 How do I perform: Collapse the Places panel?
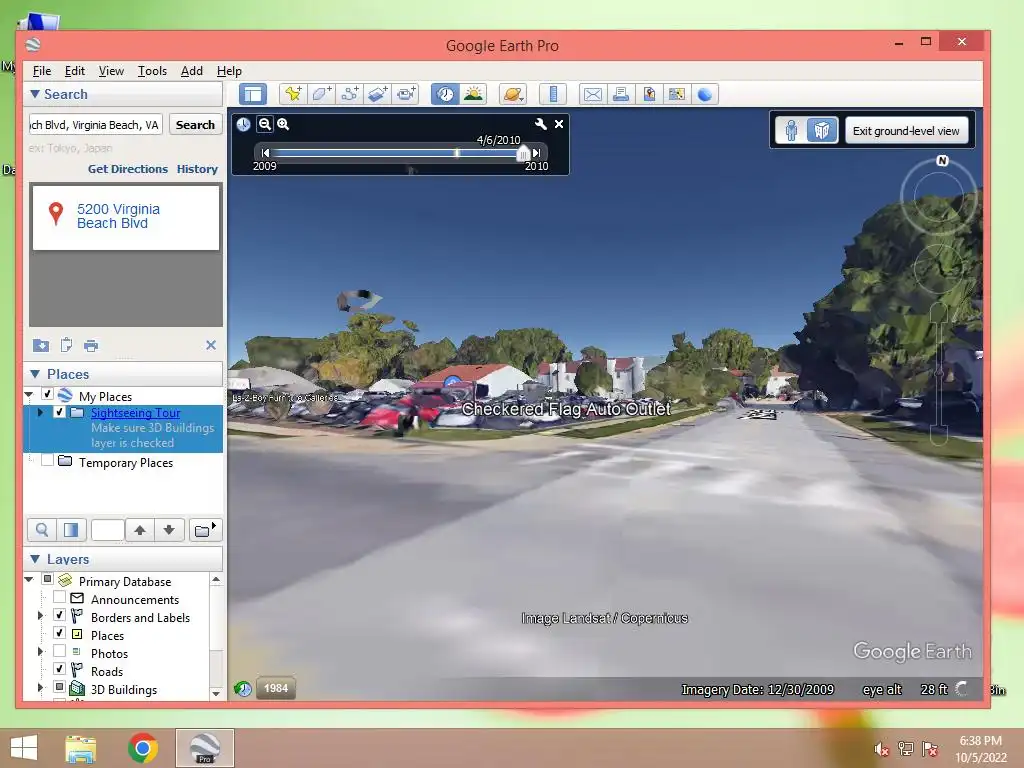tap(35, 374)
